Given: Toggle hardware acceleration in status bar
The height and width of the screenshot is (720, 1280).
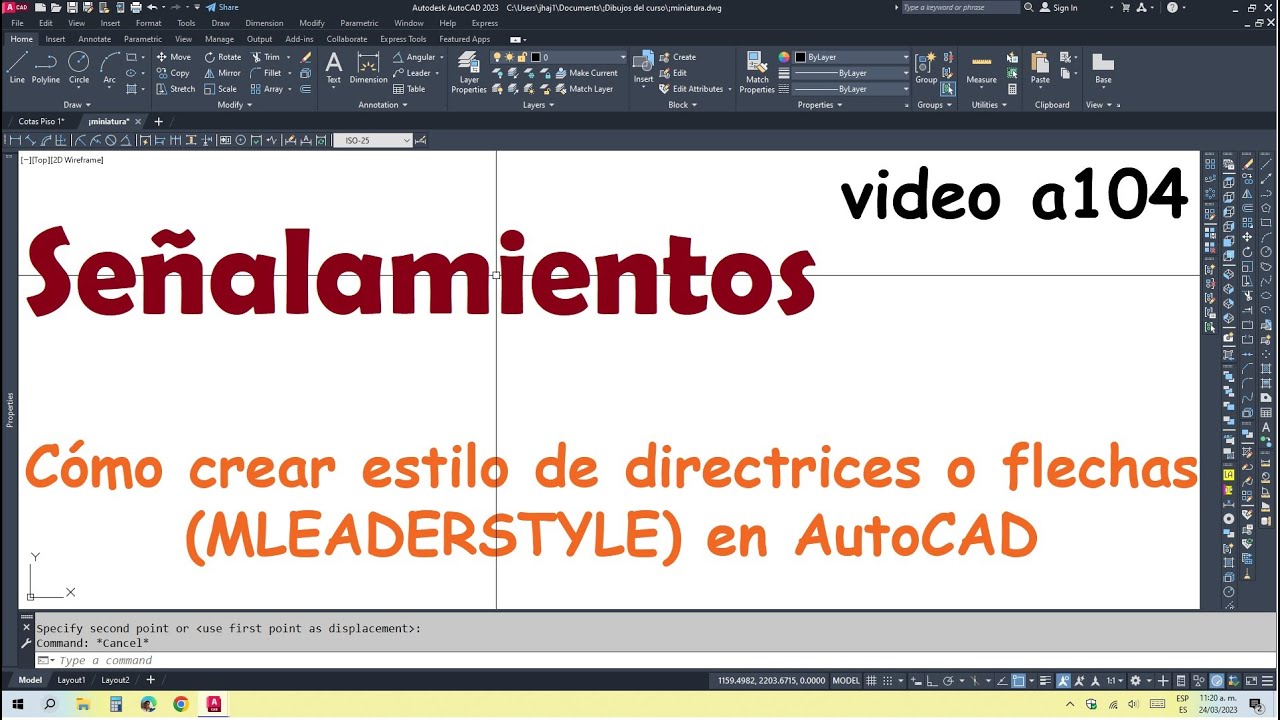Looking at the screenshot, I should click(1216, 681).
